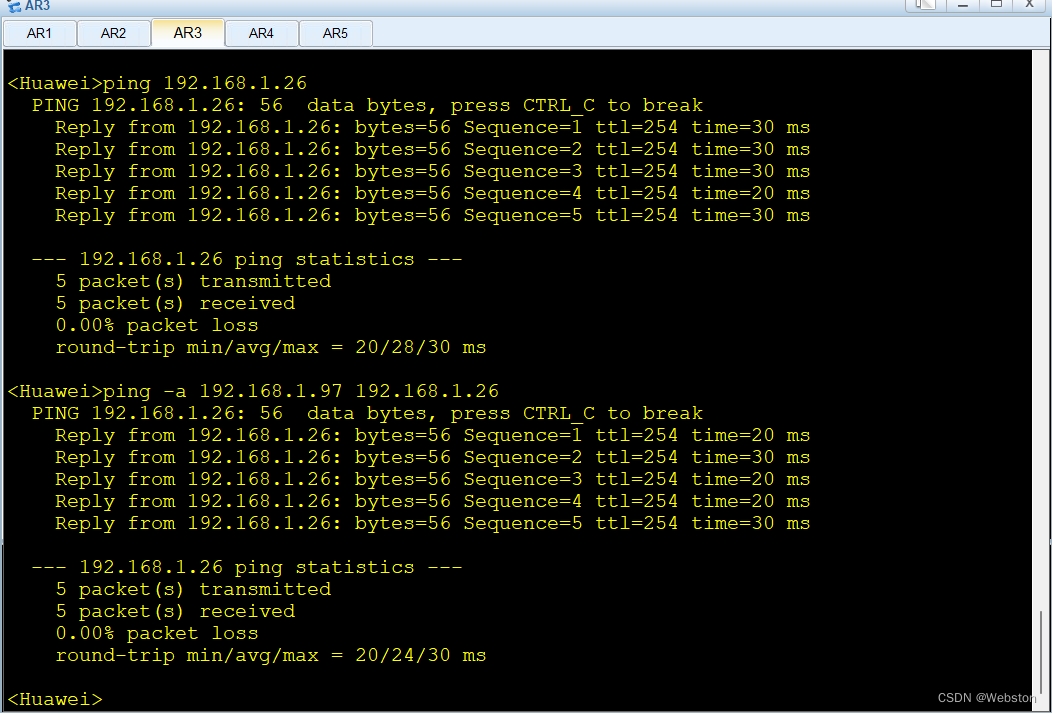The width and height of the screenshot is (1052, 713).
Task: Select the AR3 tab
Action: (188, 33)
